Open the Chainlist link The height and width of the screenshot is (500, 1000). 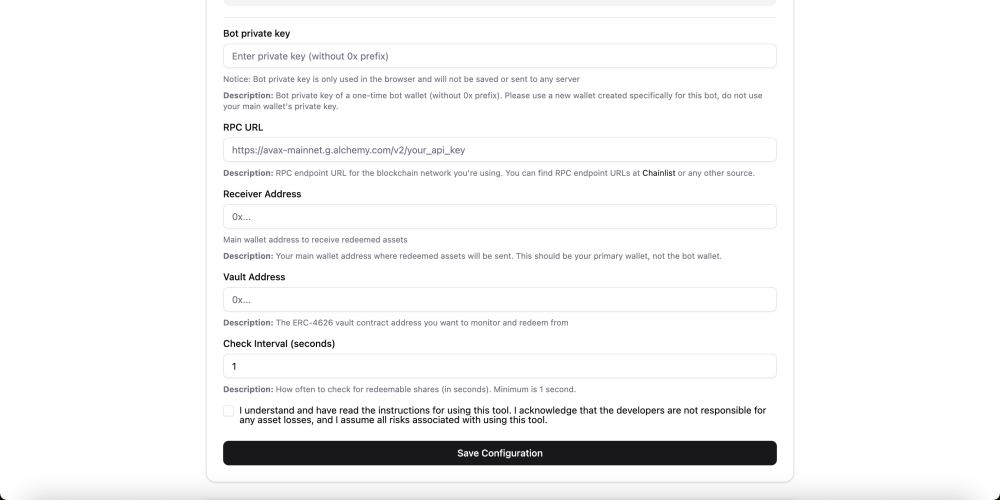point(659,173)
